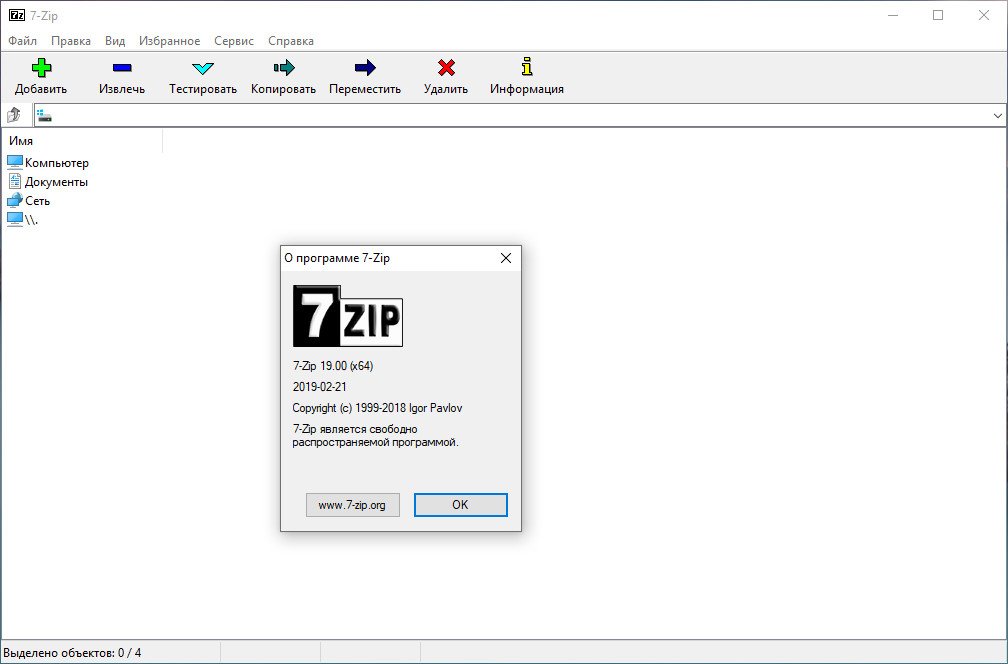Screen dimensions: 1008x664
Task: Open the yellow Информация icon
Action: (526, 67)
